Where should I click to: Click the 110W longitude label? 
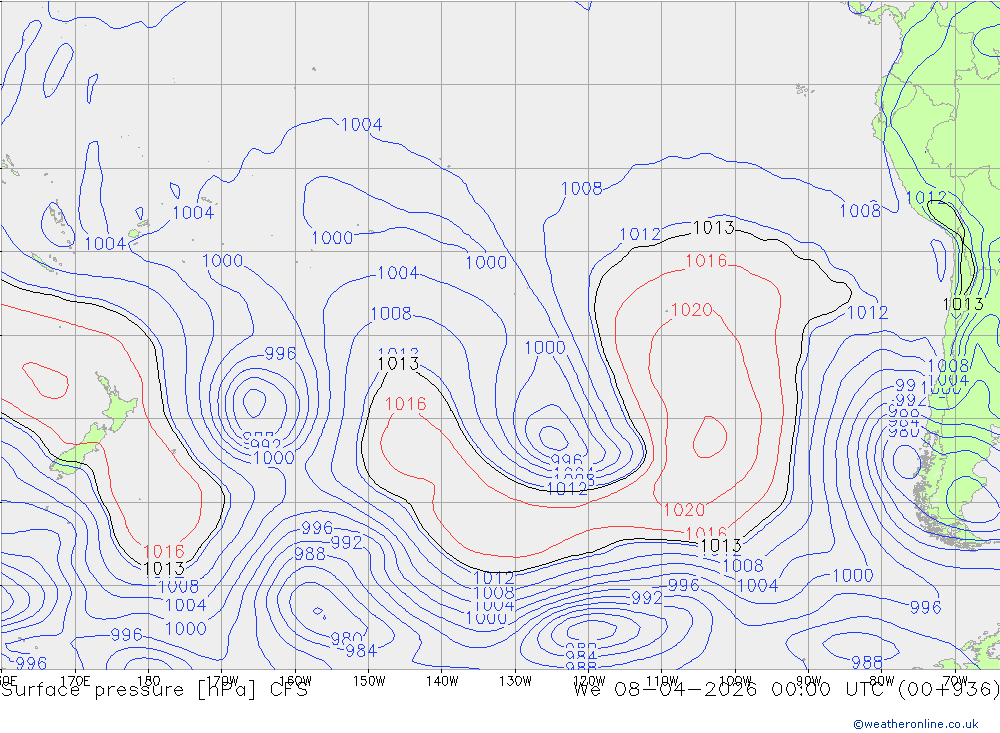pos(662,681)
